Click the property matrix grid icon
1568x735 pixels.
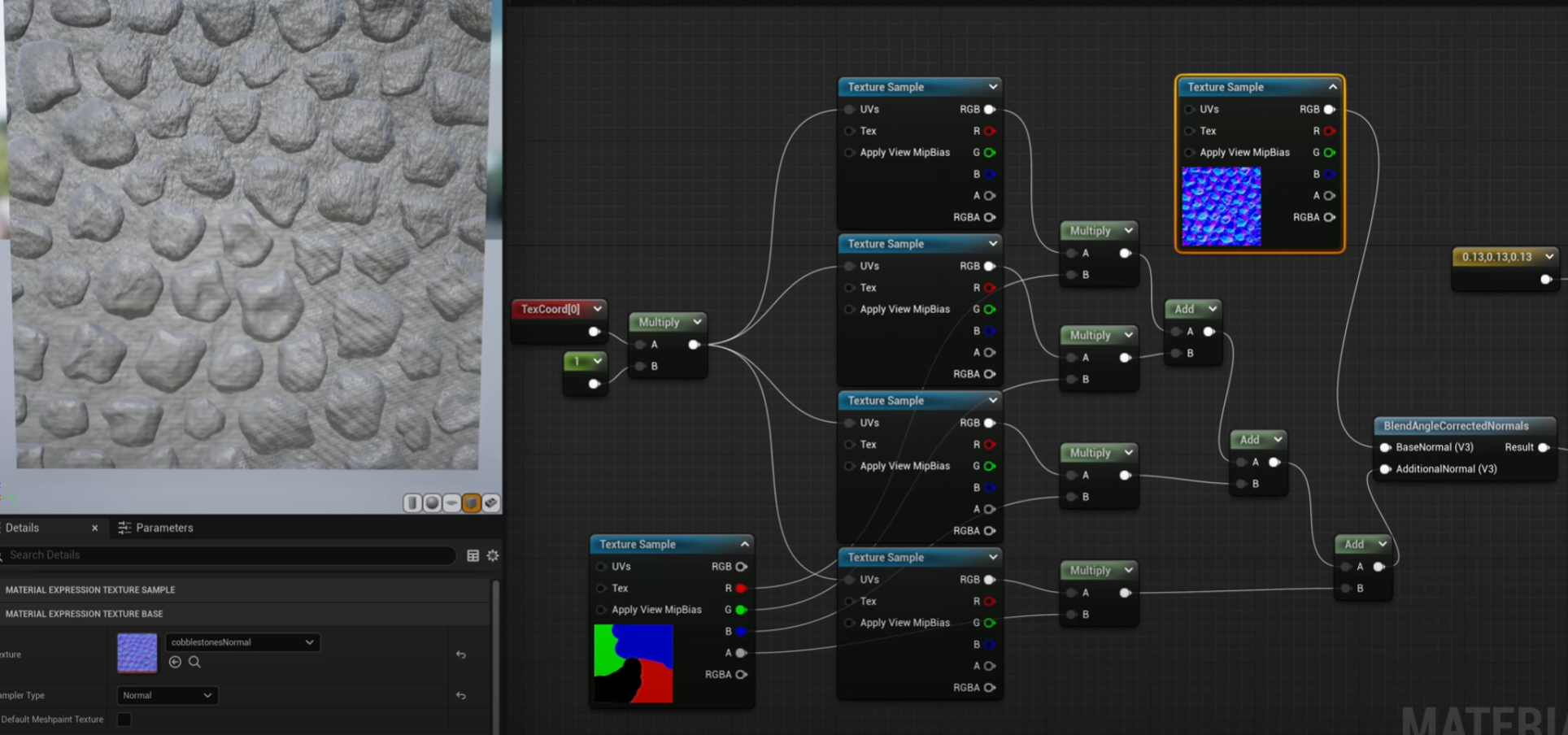click(473, 555)
